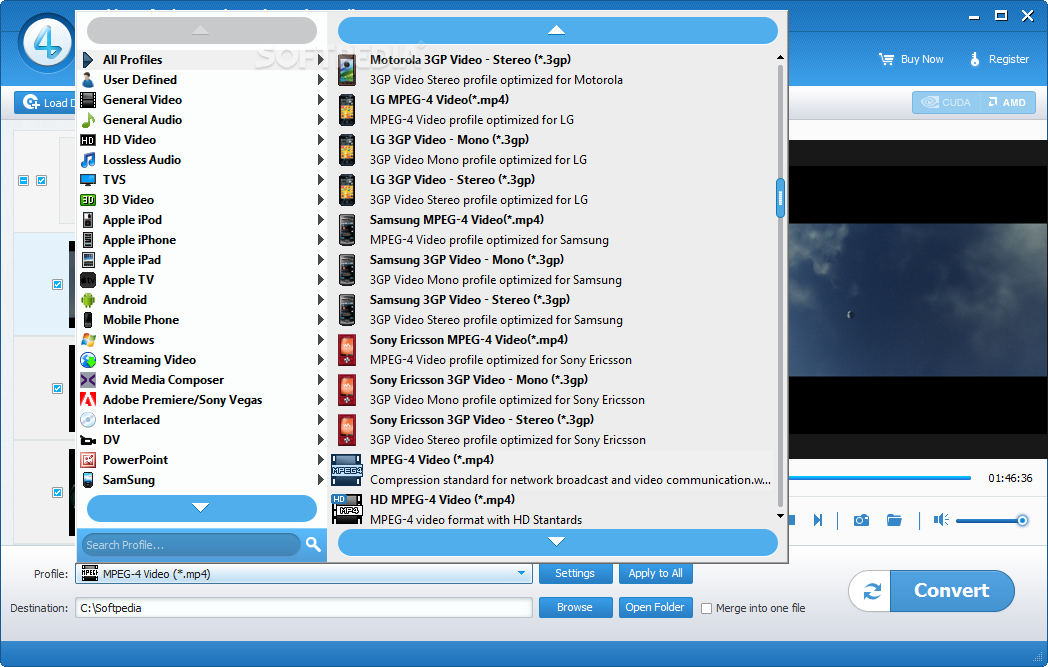Toggle the second file row checkbox
This screenshot has width=1048, height=667.
57,284
